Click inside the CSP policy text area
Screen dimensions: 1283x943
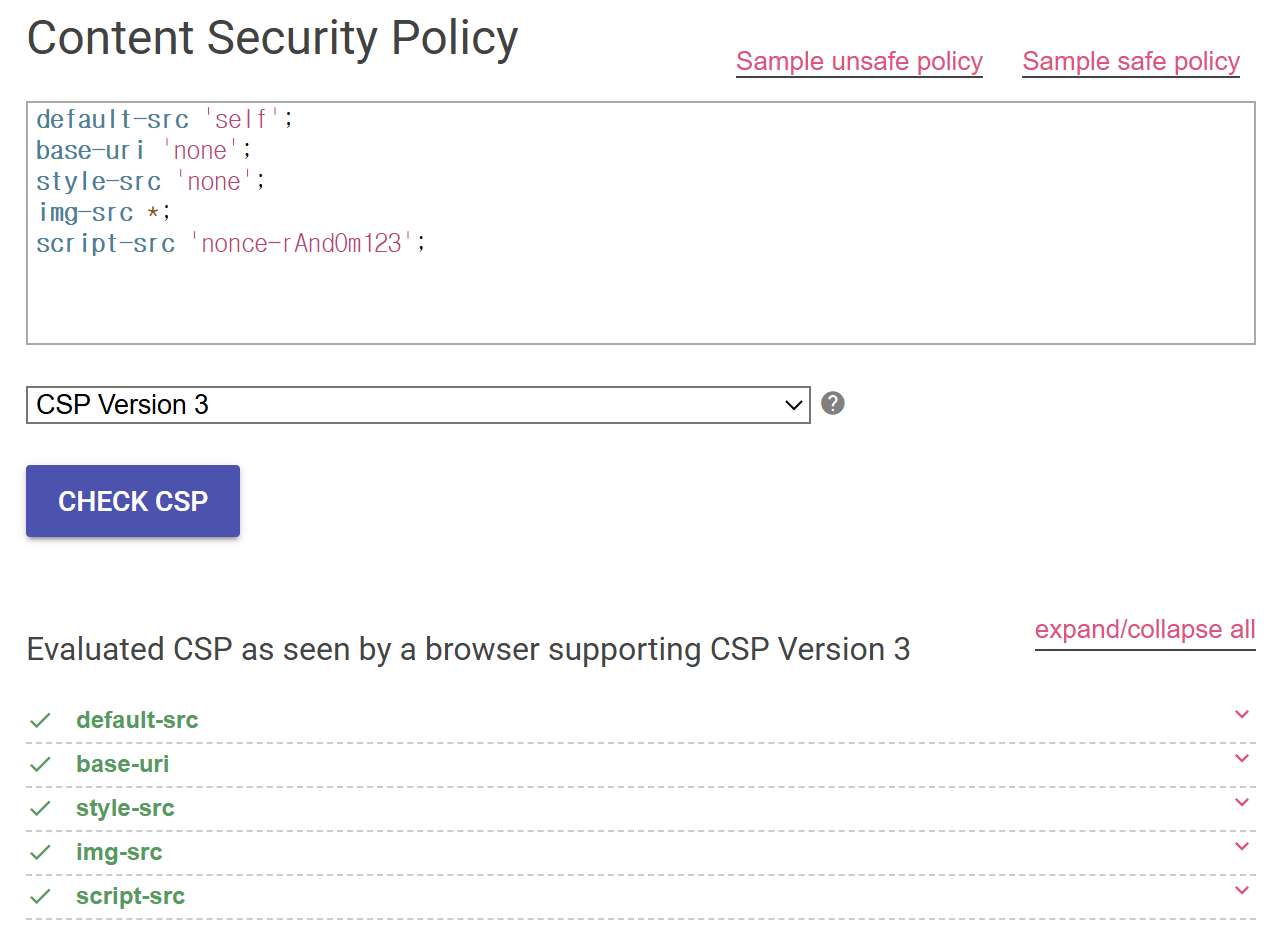coord(641,223)
